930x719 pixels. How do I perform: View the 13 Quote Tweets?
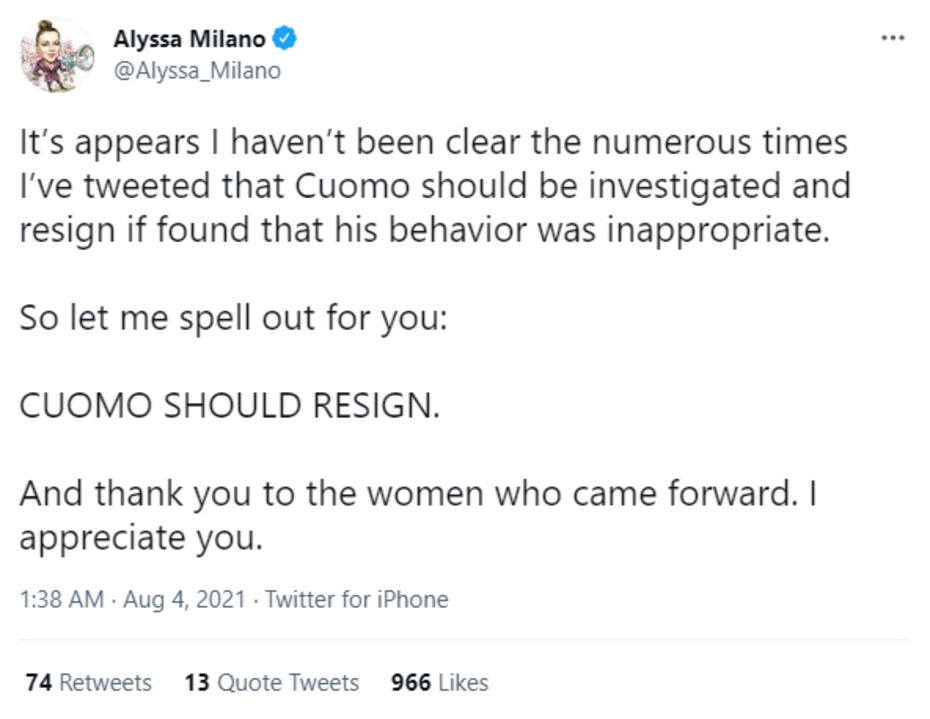272,683
